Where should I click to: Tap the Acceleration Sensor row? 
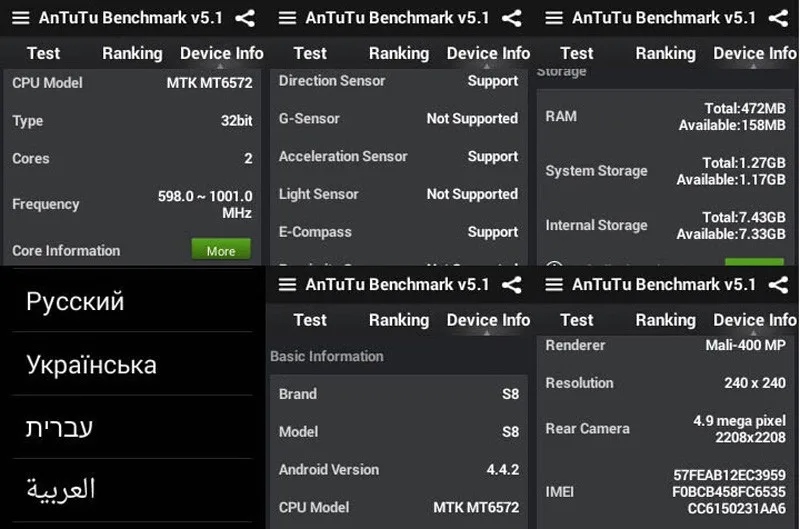pos(398,156)
